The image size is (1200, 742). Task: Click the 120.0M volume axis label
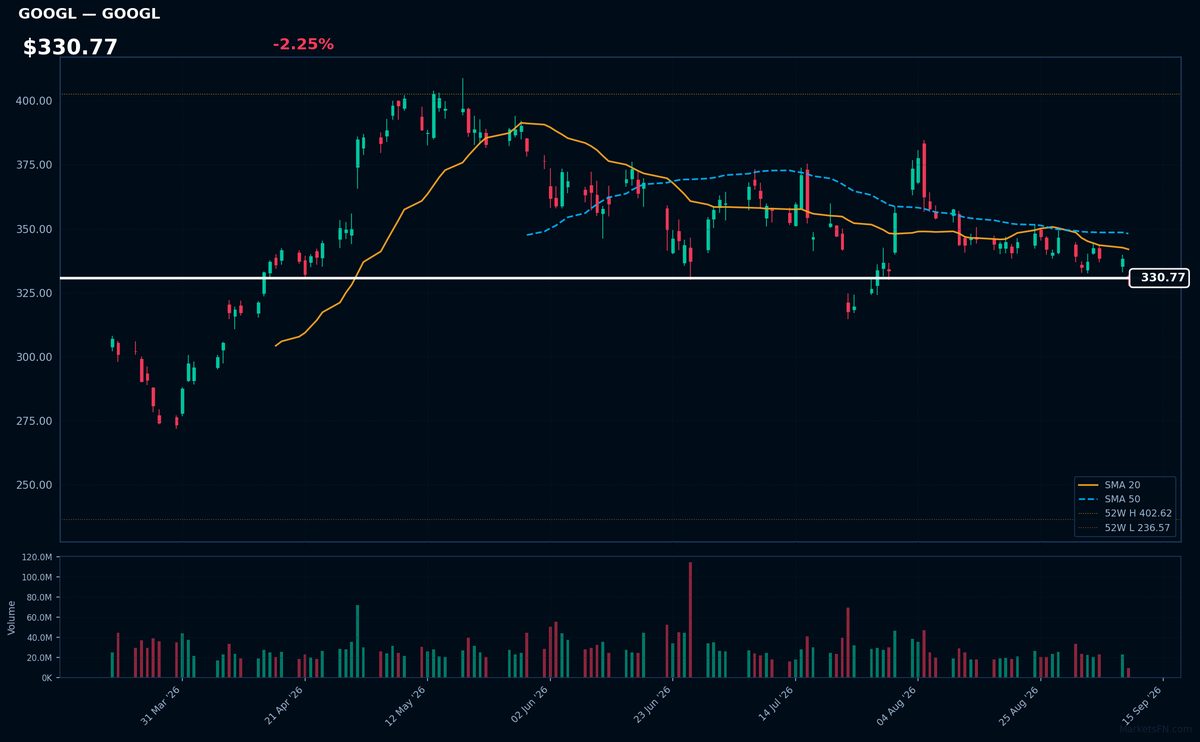pos(38,558)
